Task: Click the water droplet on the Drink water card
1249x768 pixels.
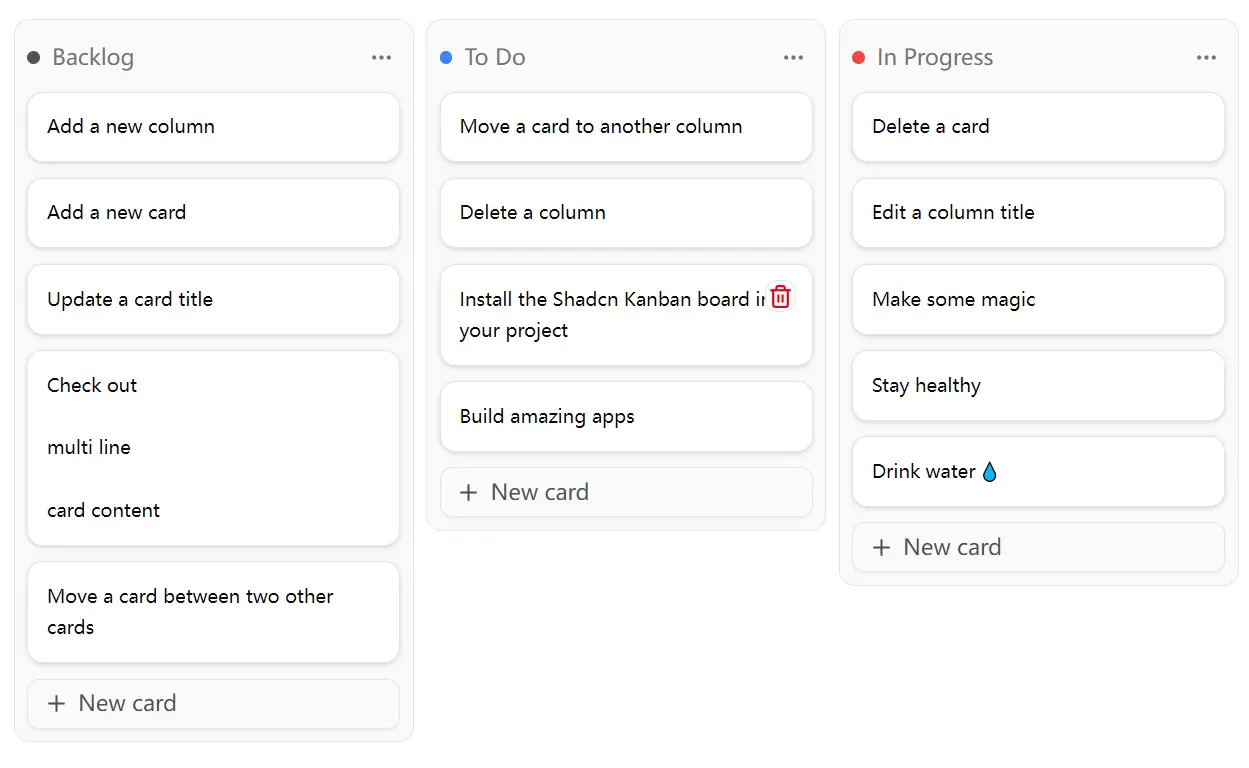Action: [x=989, y=470]
